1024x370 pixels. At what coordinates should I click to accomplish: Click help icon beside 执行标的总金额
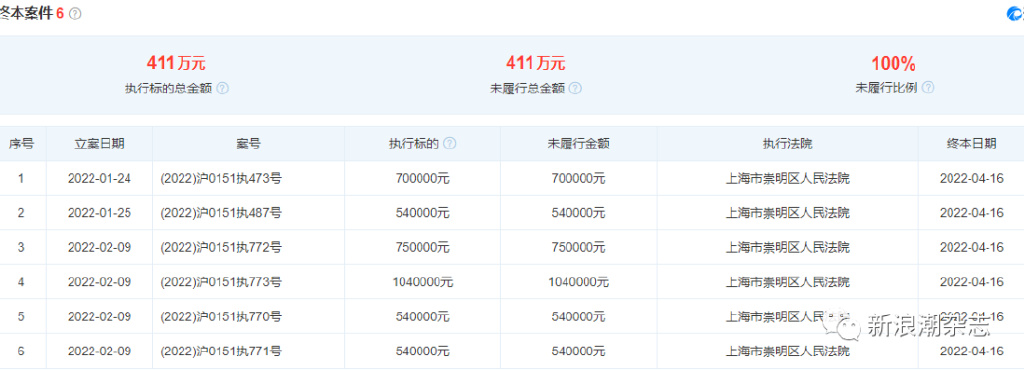click(223, 88)
